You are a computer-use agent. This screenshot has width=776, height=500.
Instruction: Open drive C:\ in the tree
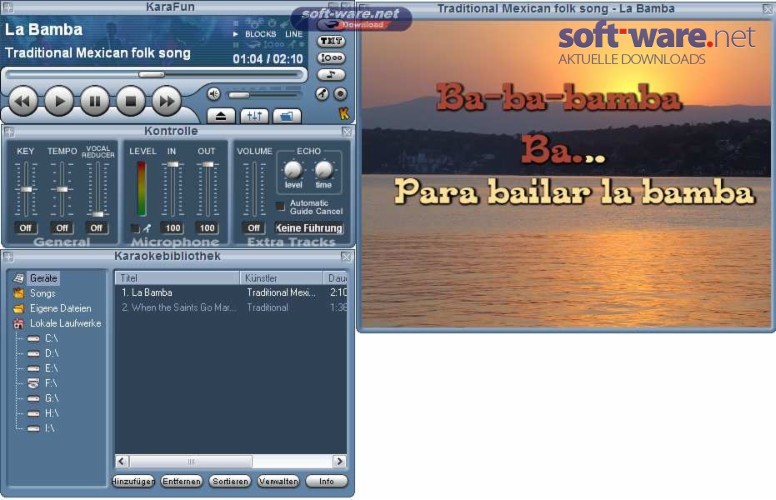51,339
